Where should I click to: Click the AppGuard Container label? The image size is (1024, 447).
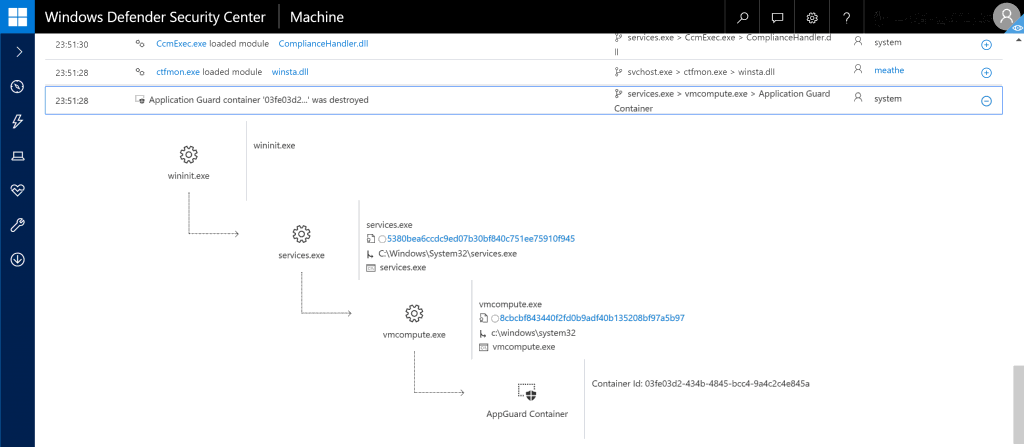(x=527, y=414)
